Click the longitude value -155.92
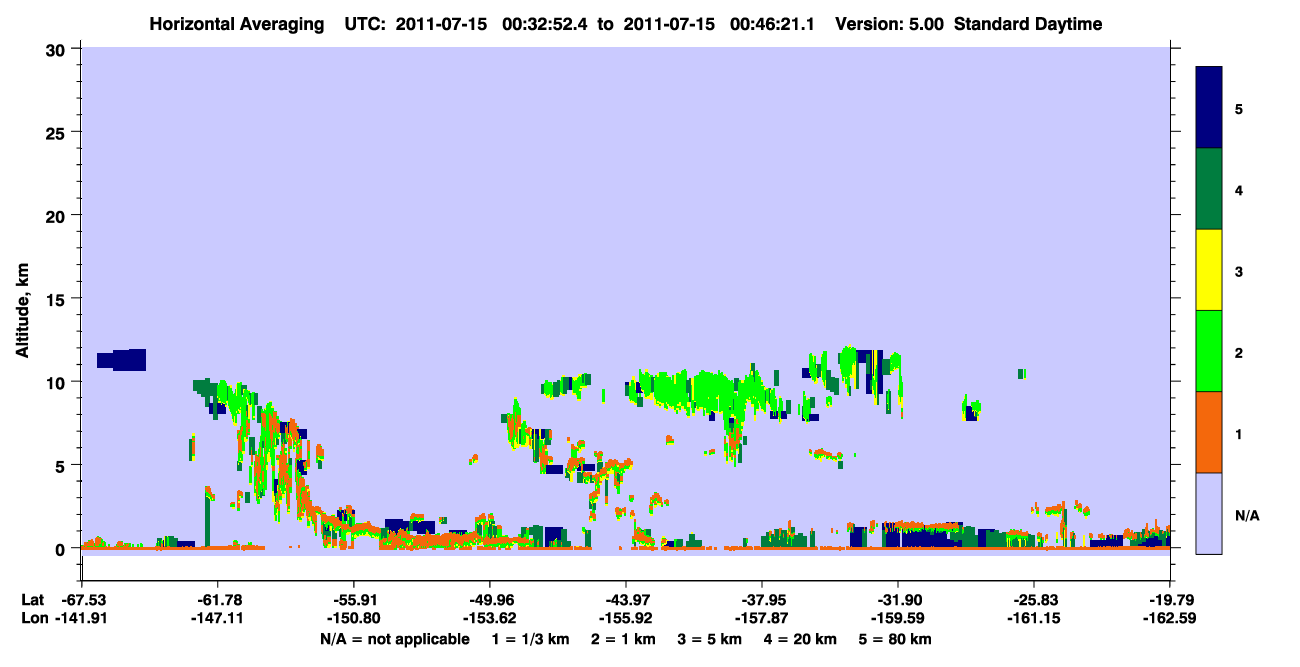 tap(626, 618)
